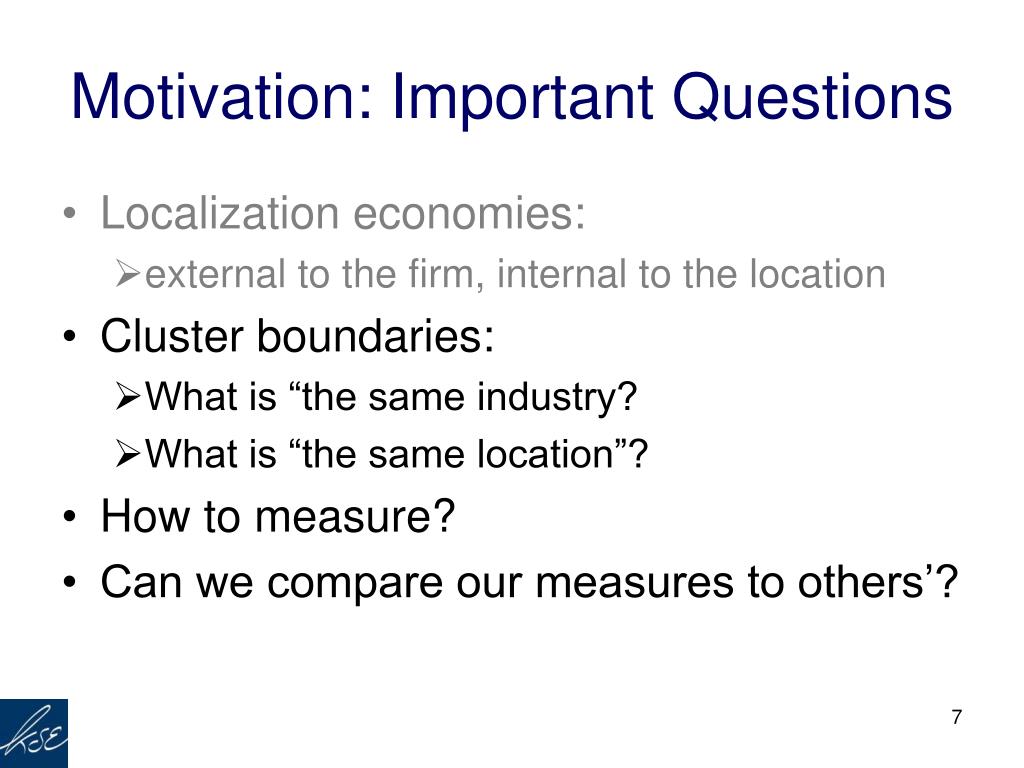Click the slide title Motivation: Important Questions
Viewport: 1024px width, 768px height.
(x=511, y=98)
